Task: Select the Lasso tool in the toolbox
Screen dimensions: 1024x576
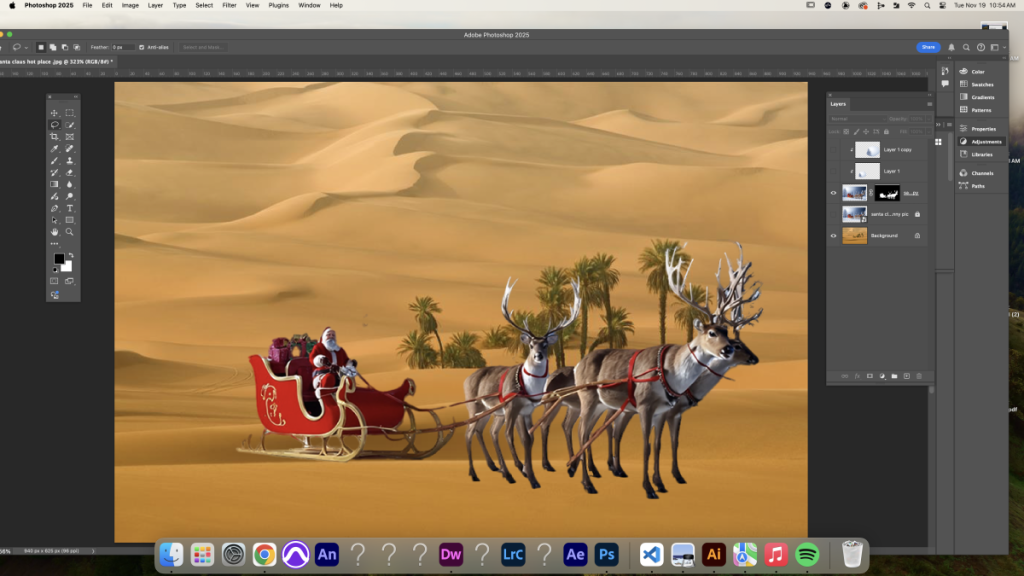Action: (x=54, y=125)
